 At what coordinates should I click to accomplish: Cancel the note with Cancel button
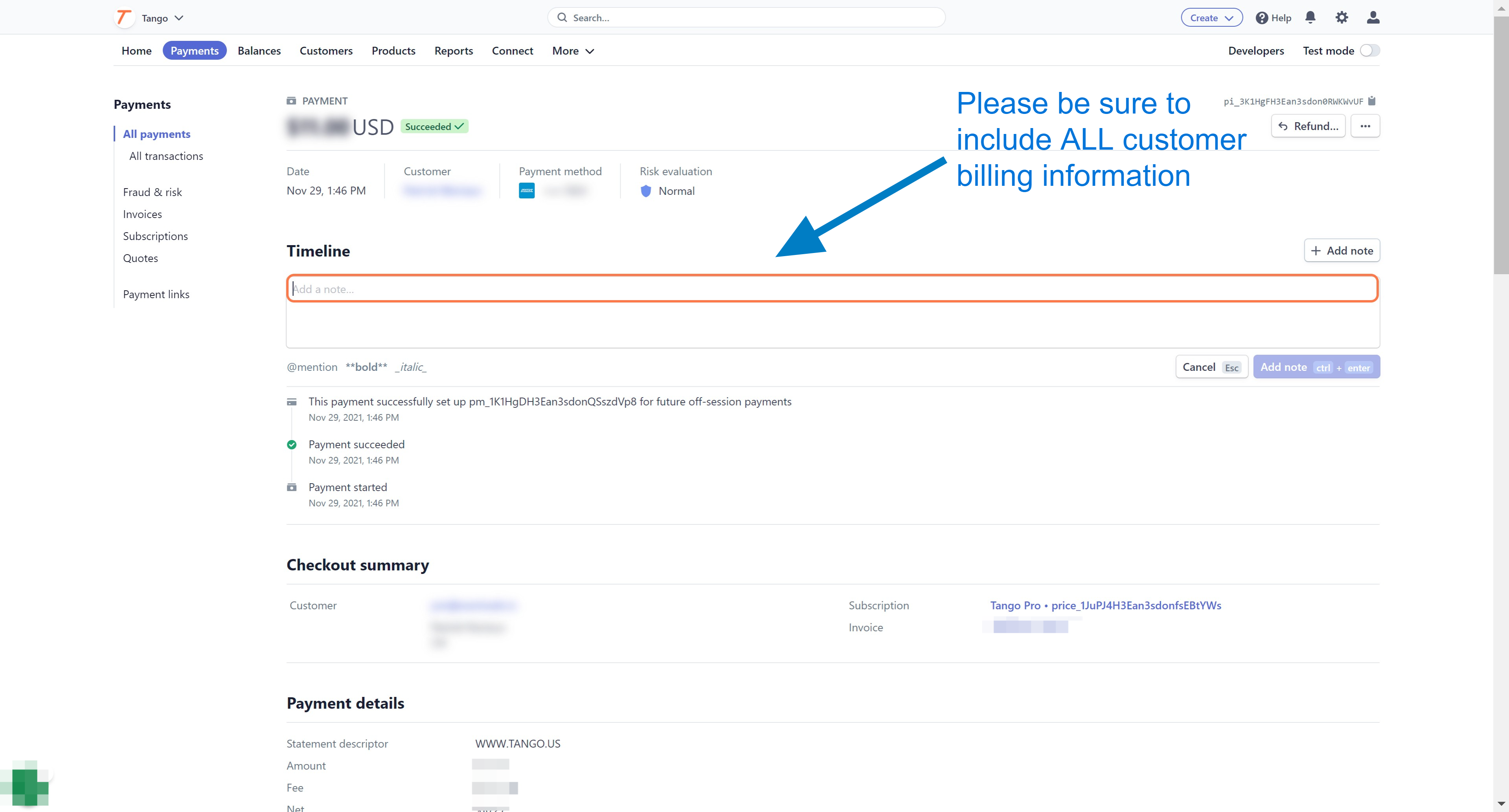tap(1211, 367)
